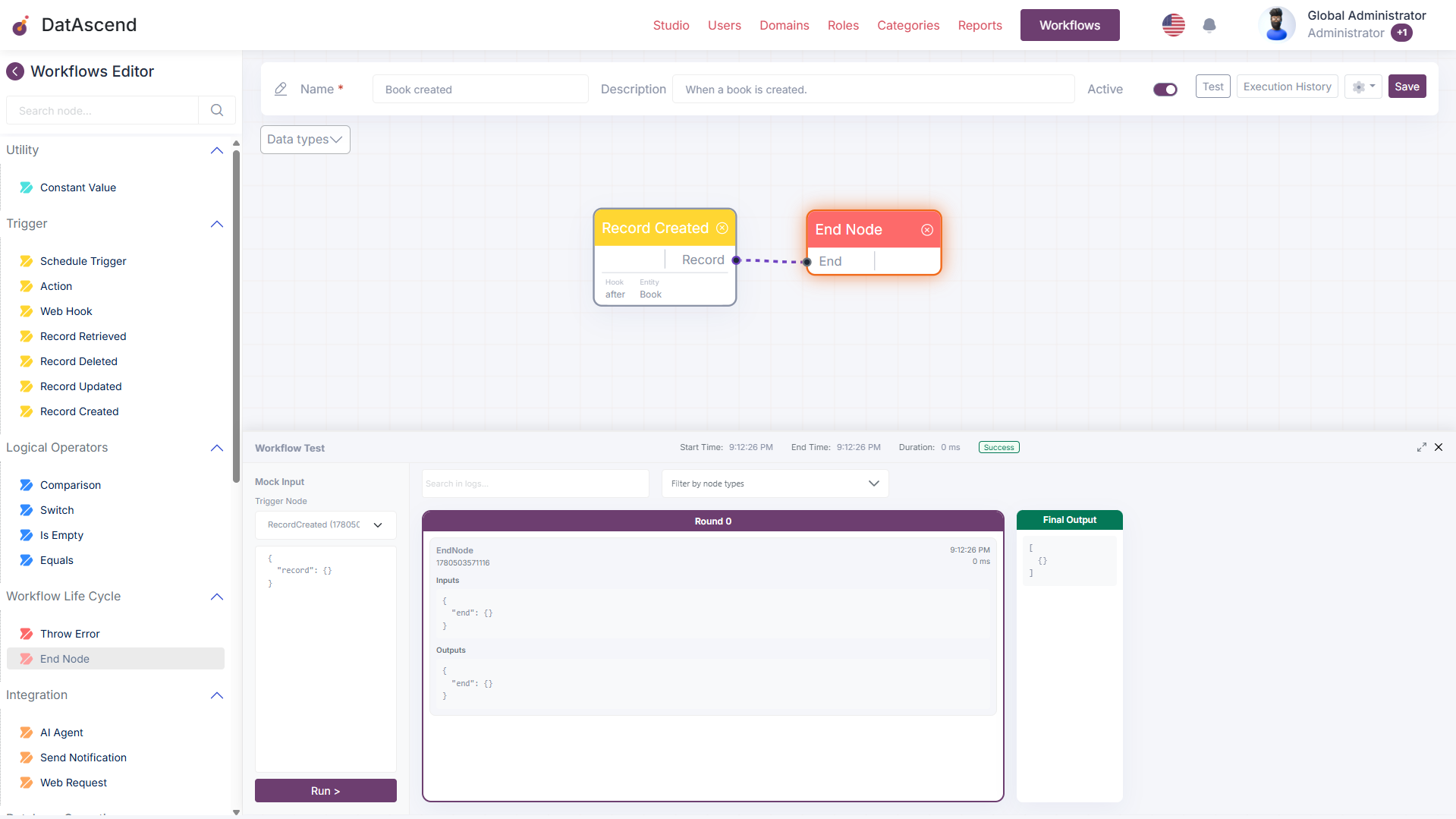Click the workflow Name field

[480, 89]
